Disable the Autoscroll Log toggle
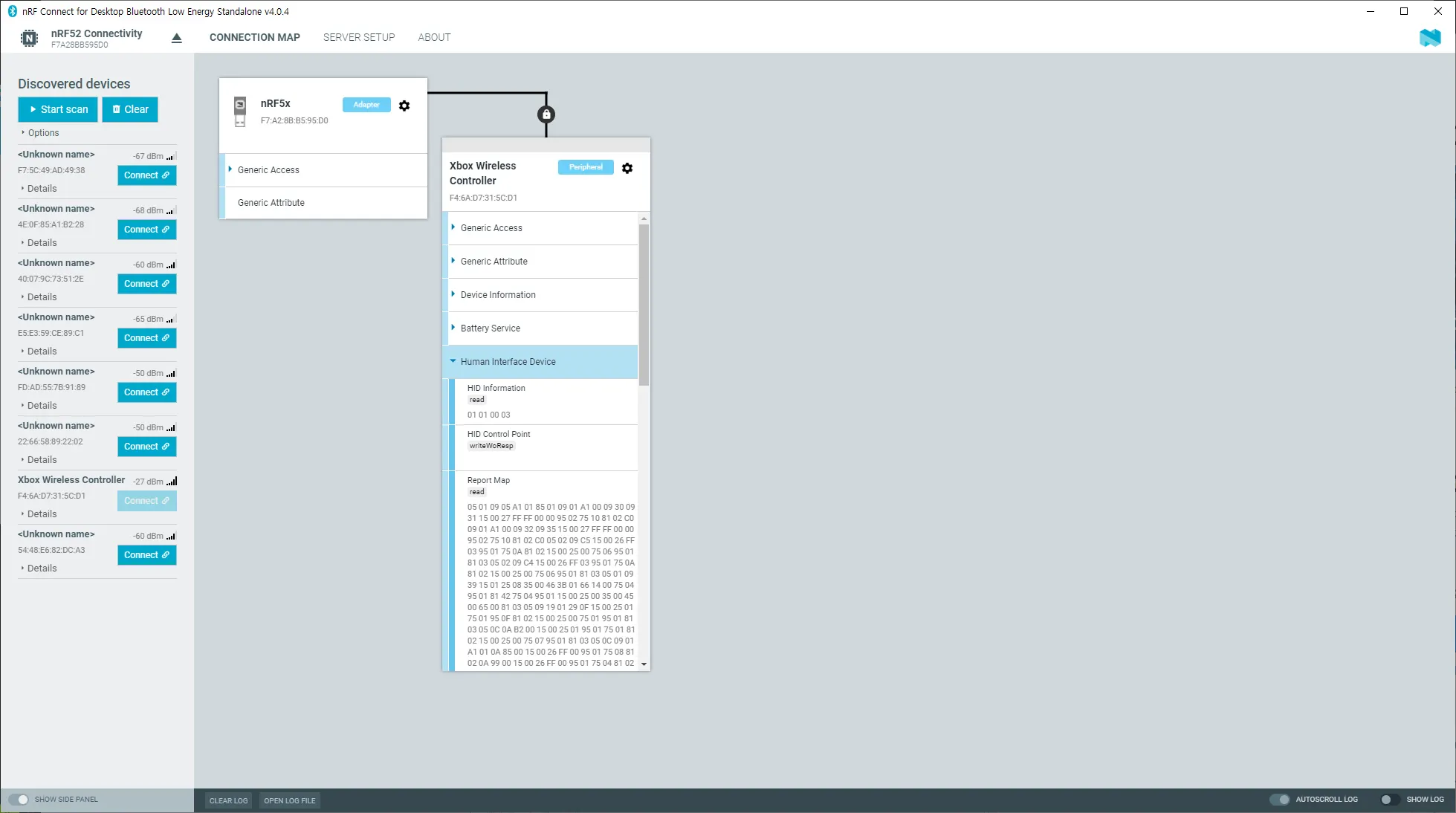The height and width of the screenshot is (813, 1456). pyautogui.click(x=1279, y=800)
